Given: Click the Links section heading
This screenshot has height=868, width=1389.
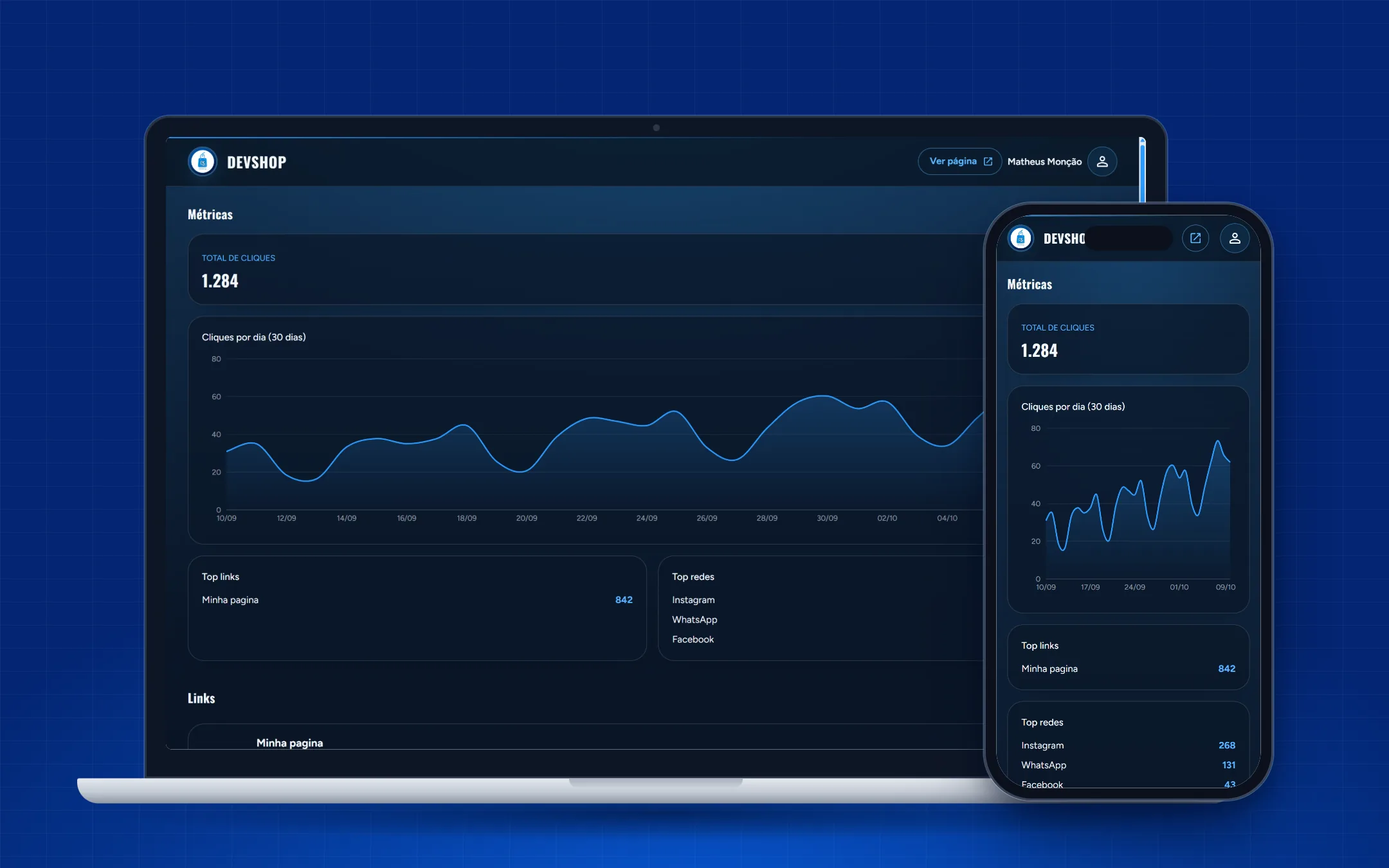Looking at the screenshot, I should coord(201,698).
